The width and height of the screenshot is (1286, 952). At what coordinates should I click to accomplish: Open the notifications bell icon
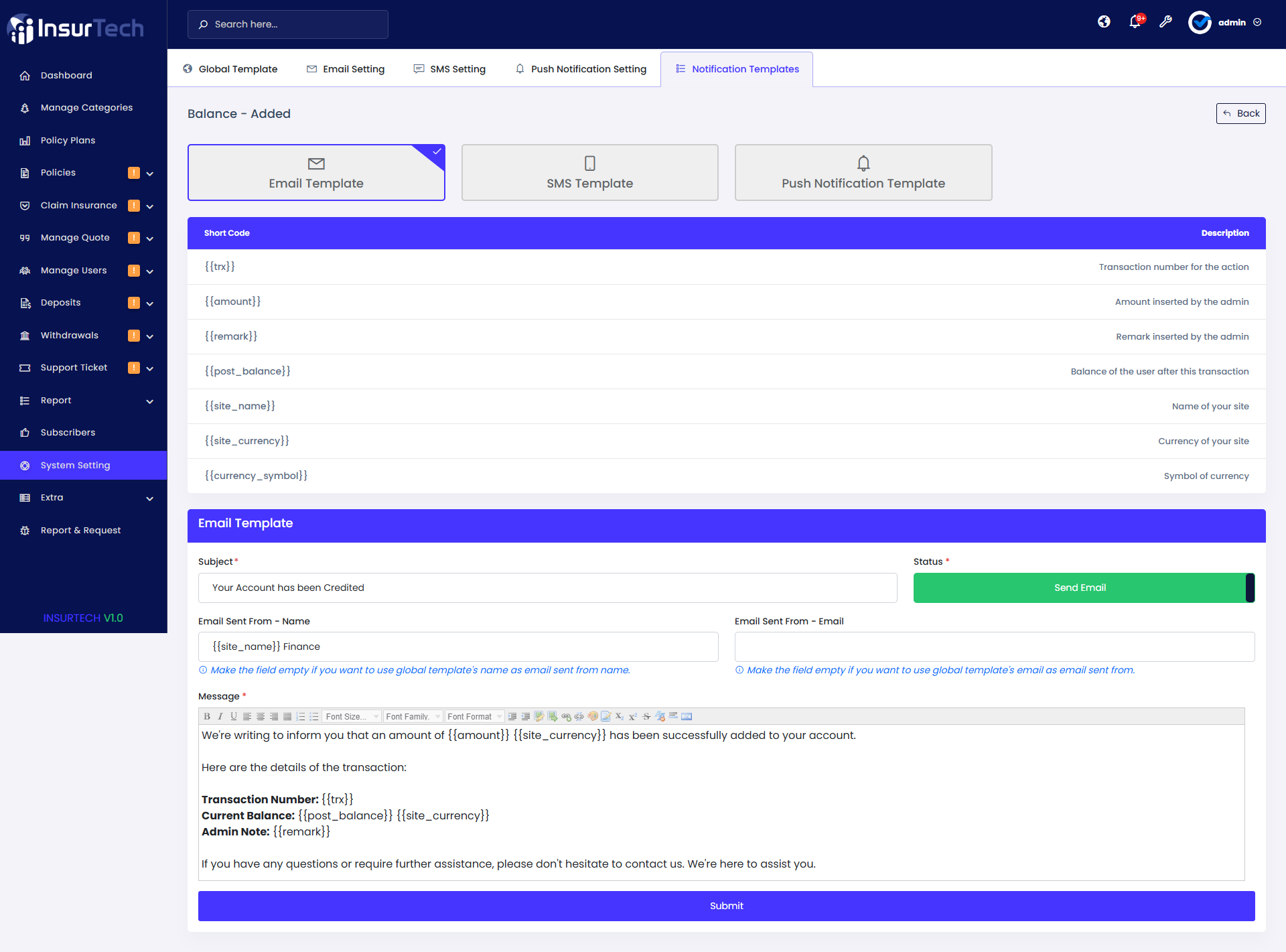click(x=1135, y=22)
